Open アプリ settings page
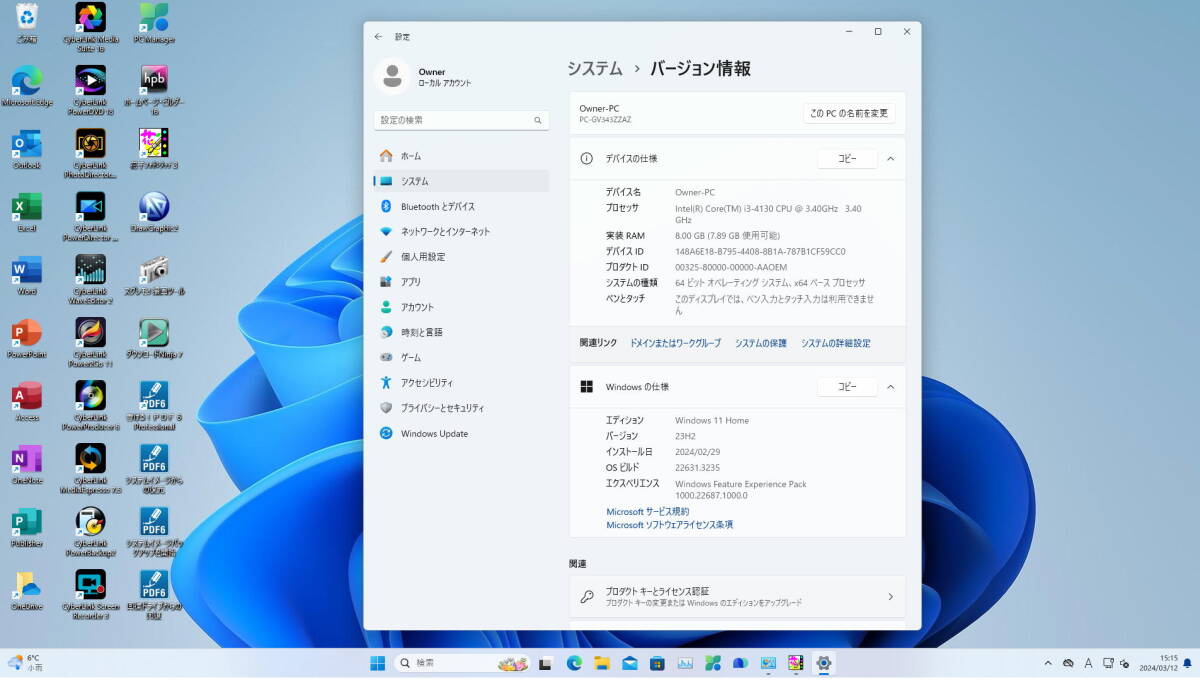 [461, 282]
